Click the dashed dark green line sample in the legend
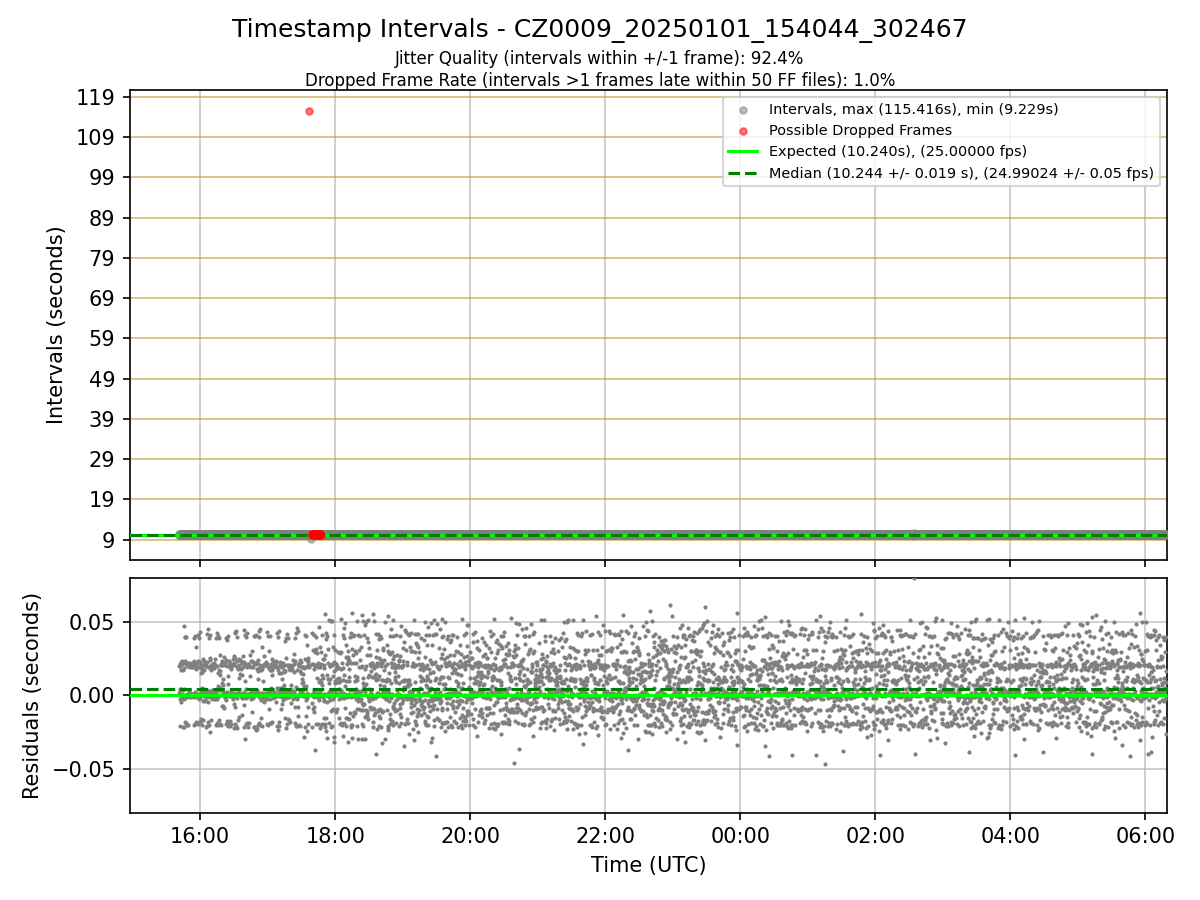Image resolution: width=1200 pixels, height=900 pixels. 742,173
